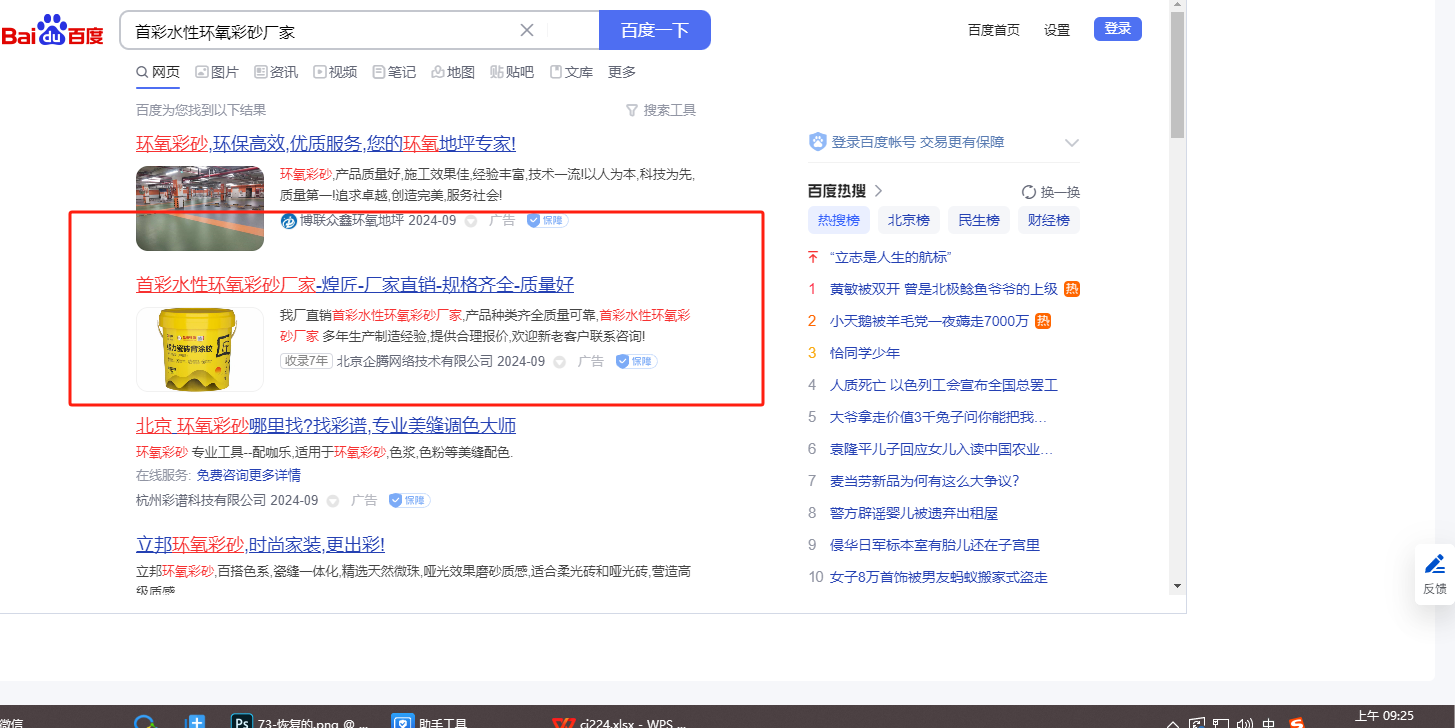Open the circle dropdown after 杭州彩谱科技有限公司 2024-09
This screenshot has width=1455, height=728.
333,501
